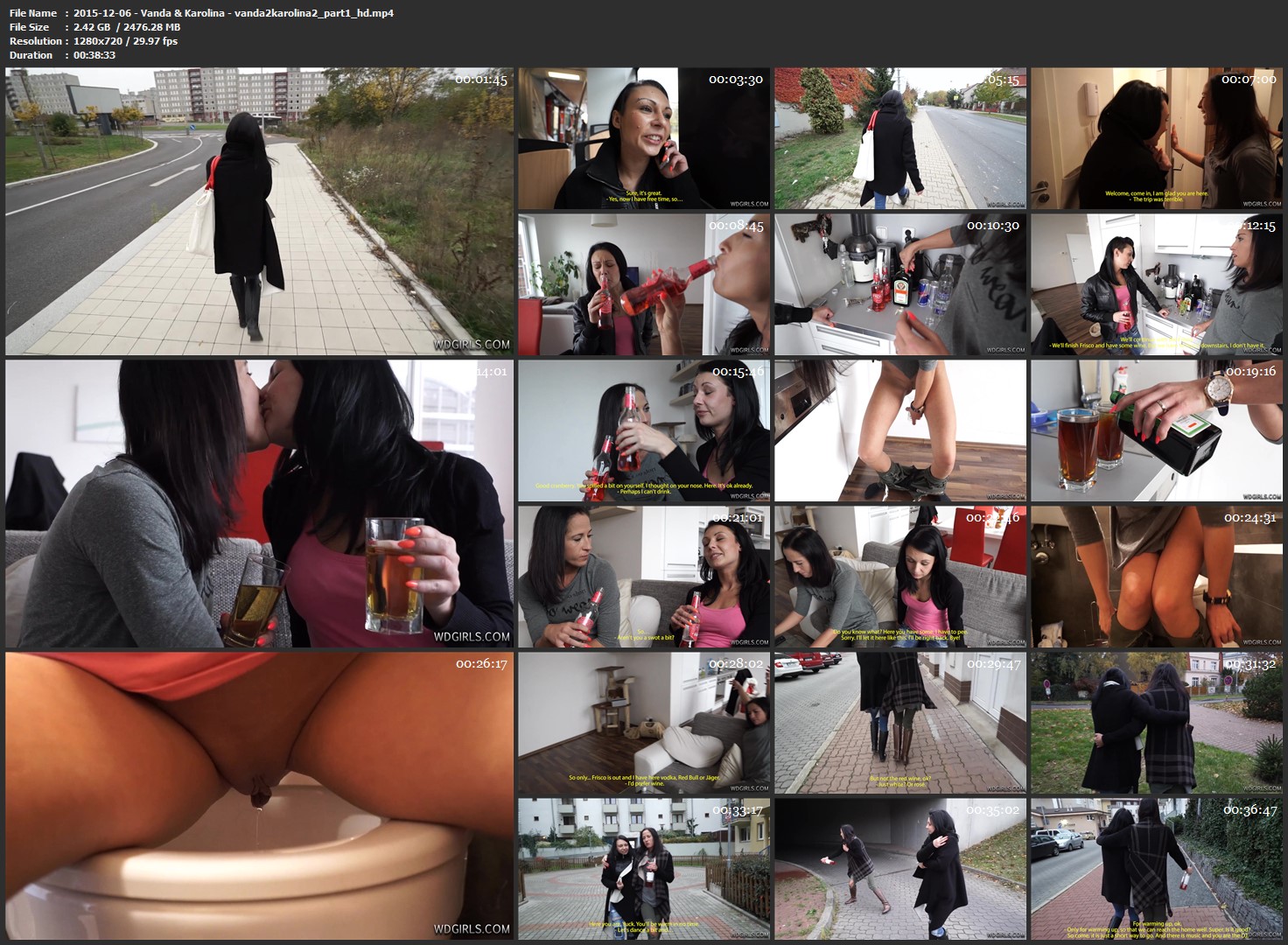Screen dimensions: 1288x945
Task: Select the thumbnail at 00:03:30
Action: pos(643,138)
